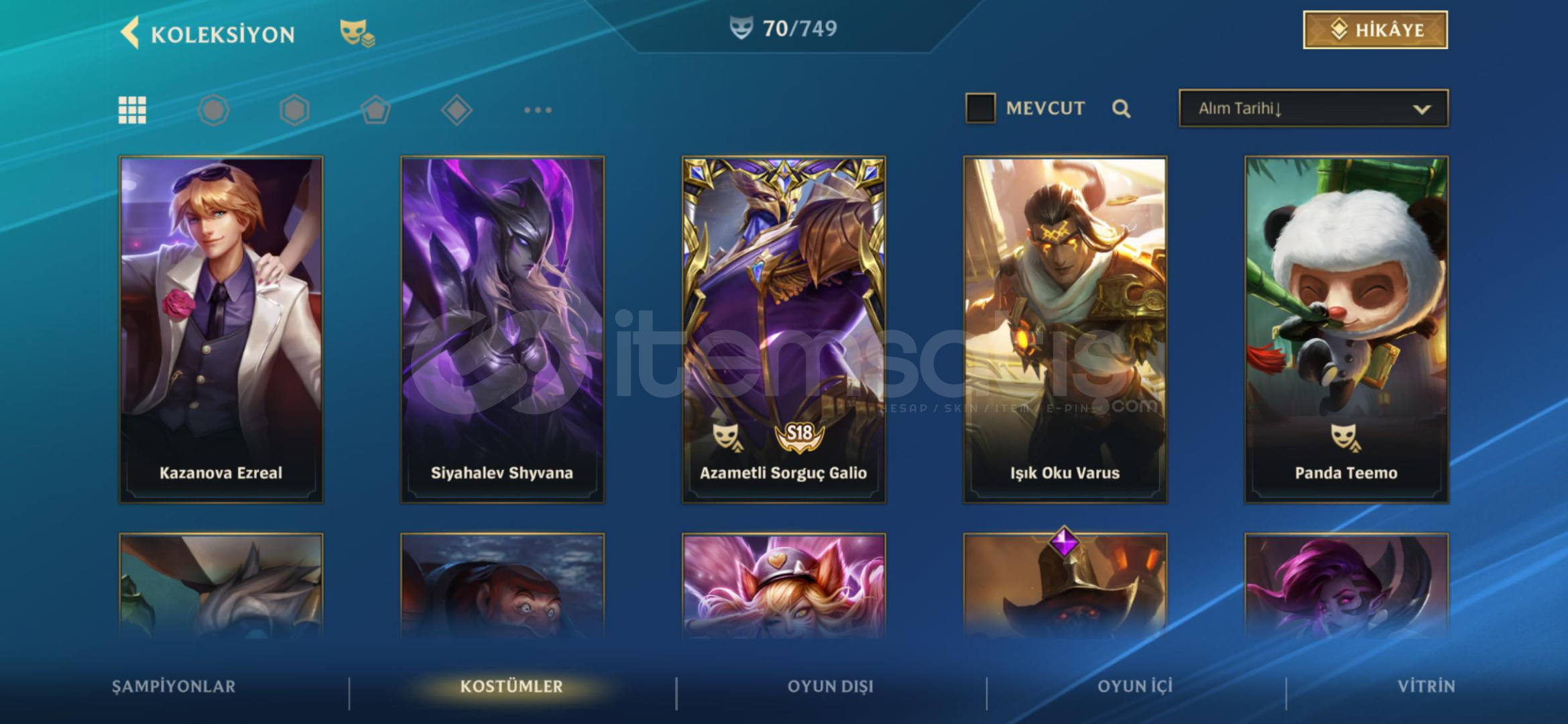Select the first circular rarity filter icon

tap(214, 110)
